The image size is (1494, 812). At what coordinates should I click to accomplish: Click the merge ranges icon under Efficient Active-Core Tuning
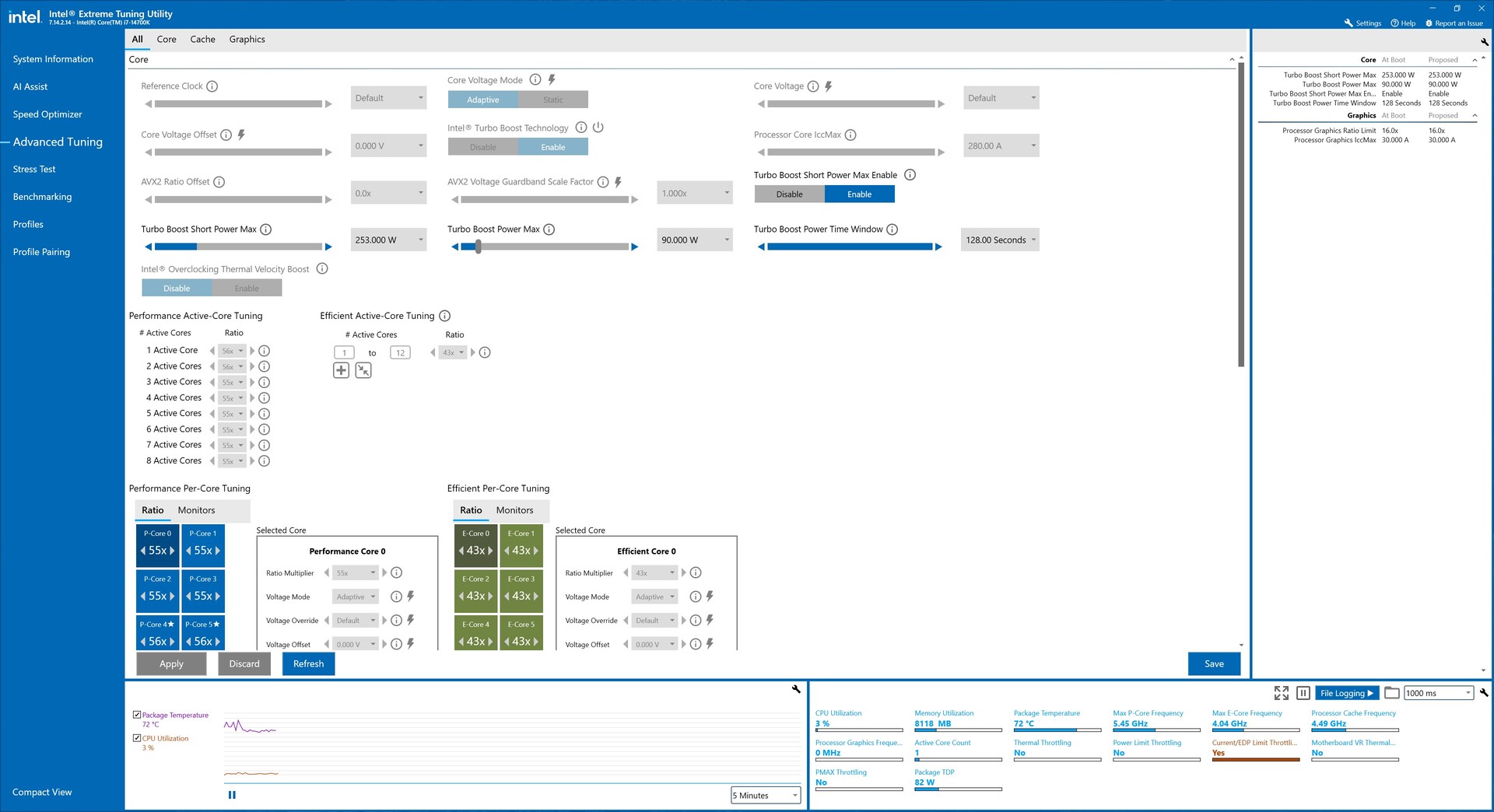click(363, 370)
